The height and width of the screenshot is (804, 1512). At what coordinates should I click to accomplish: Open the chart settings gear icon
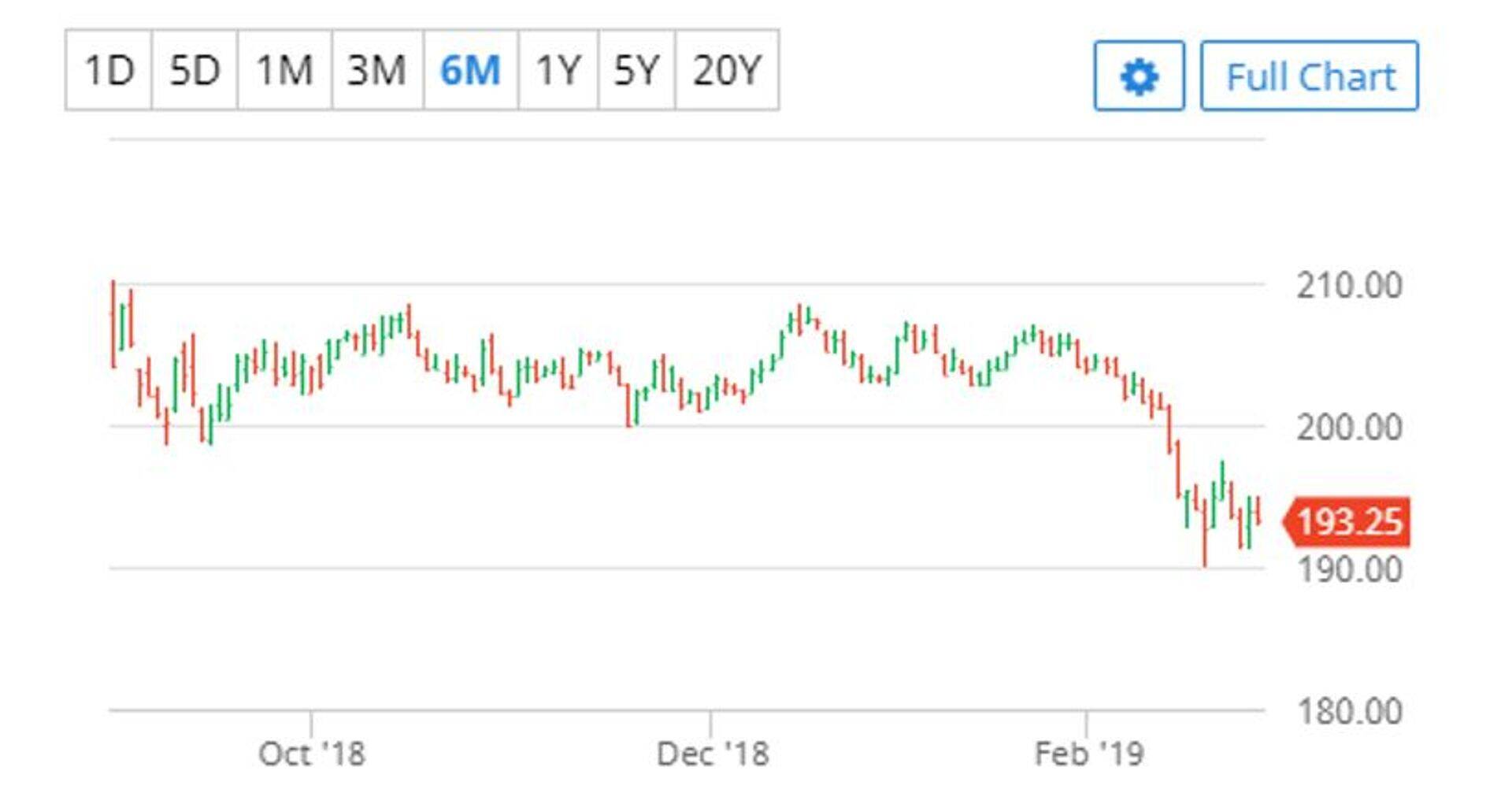1140,76
